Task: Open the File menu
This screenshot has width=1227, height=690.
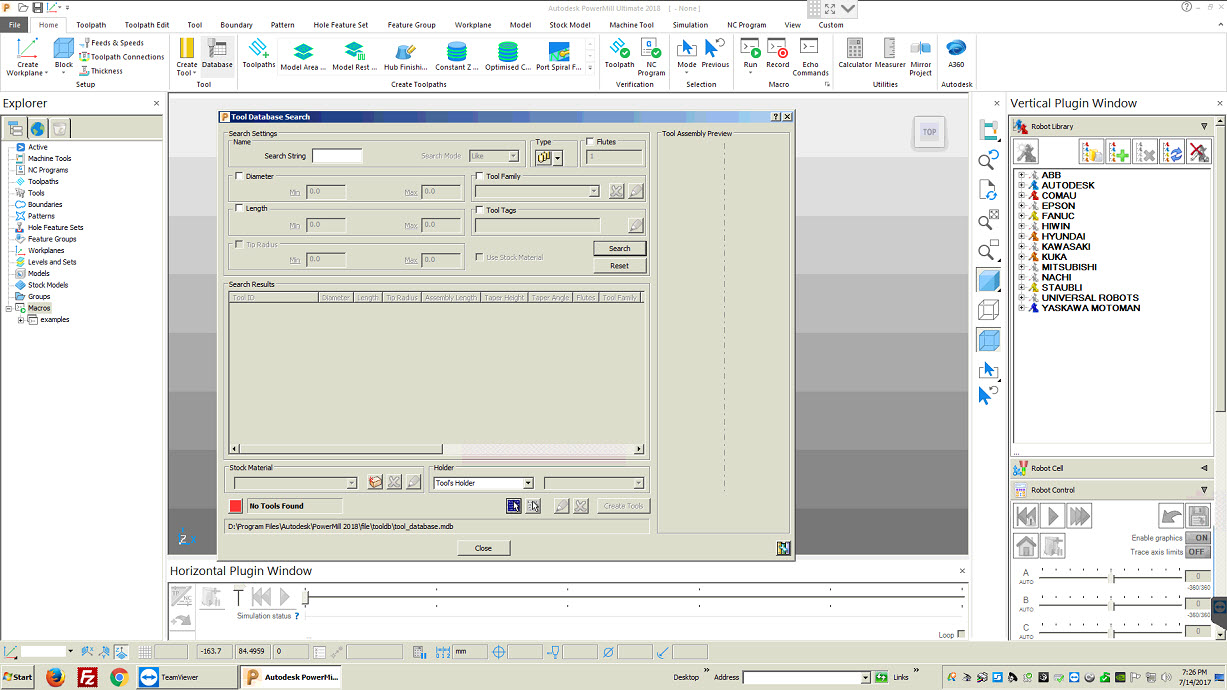Action: click(15, 25)
